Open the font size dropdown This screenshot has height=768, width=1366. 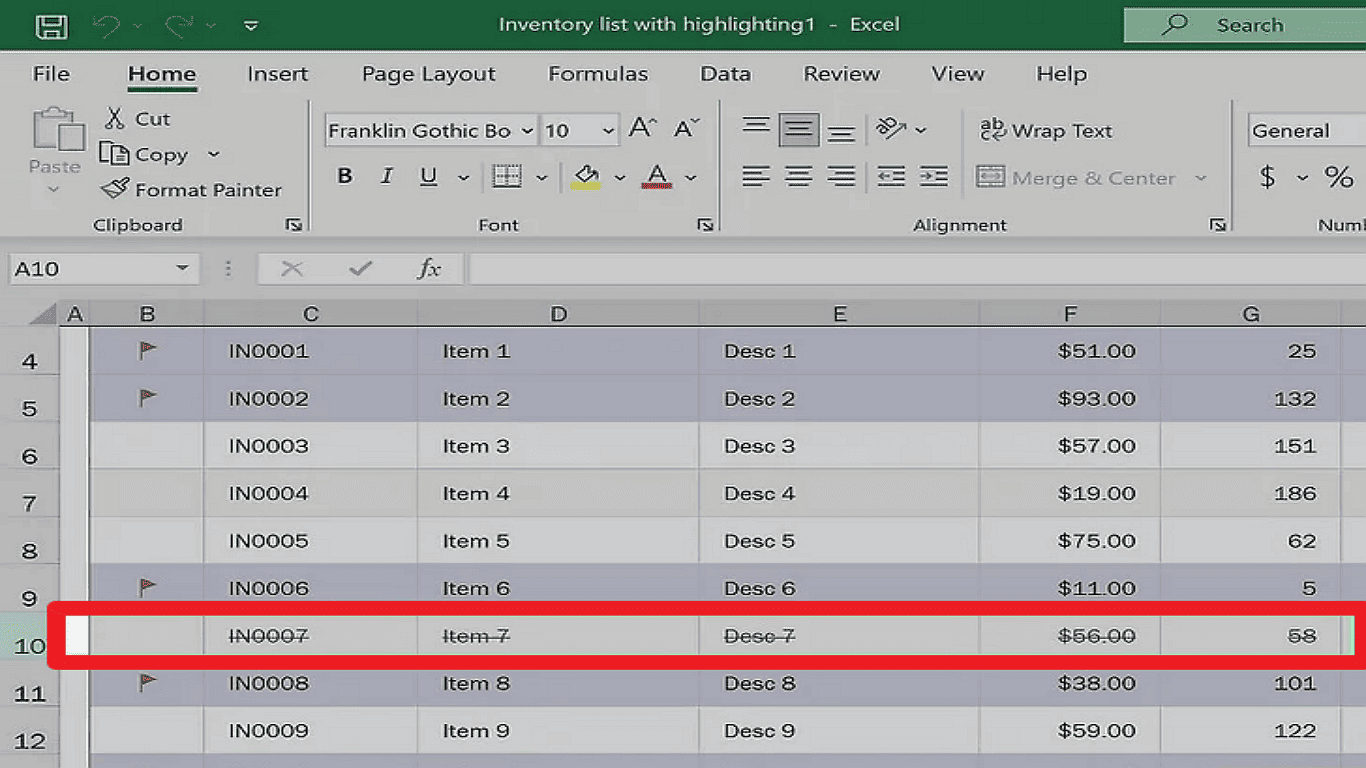click(x=608, y=131)
